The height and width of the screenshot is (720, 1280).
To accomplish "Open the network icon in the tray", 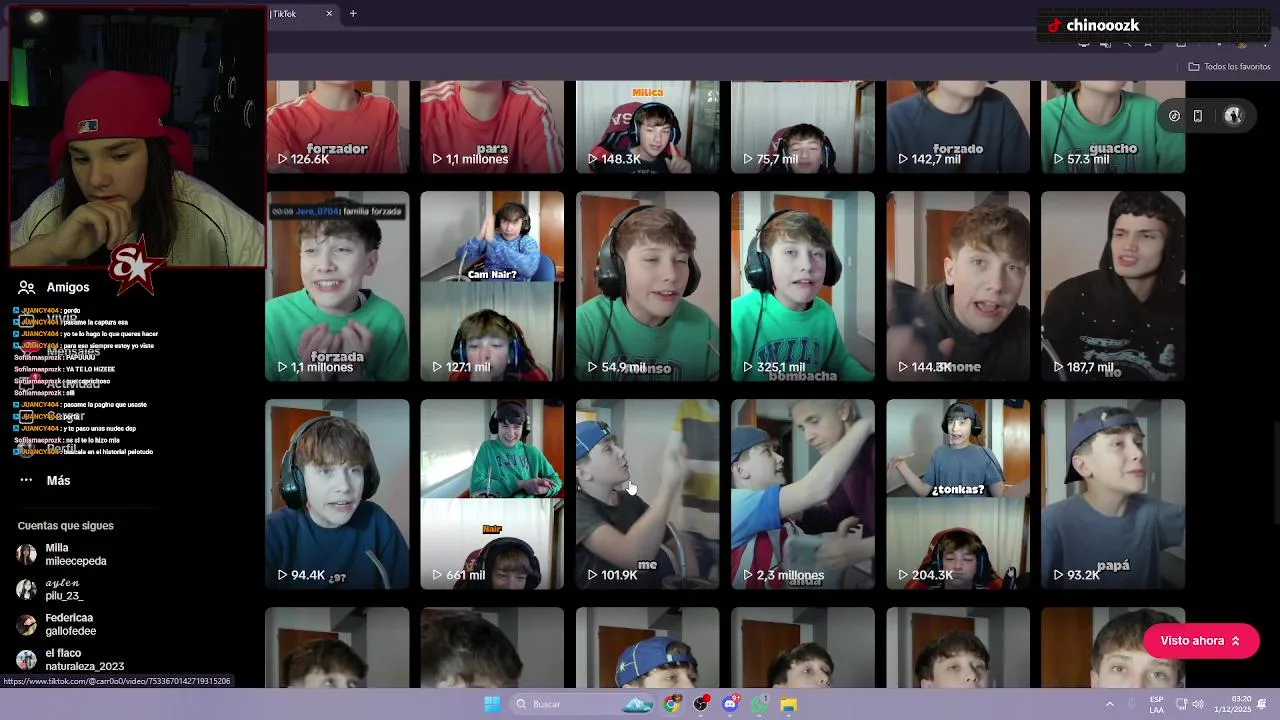I will click(1181, 704).
